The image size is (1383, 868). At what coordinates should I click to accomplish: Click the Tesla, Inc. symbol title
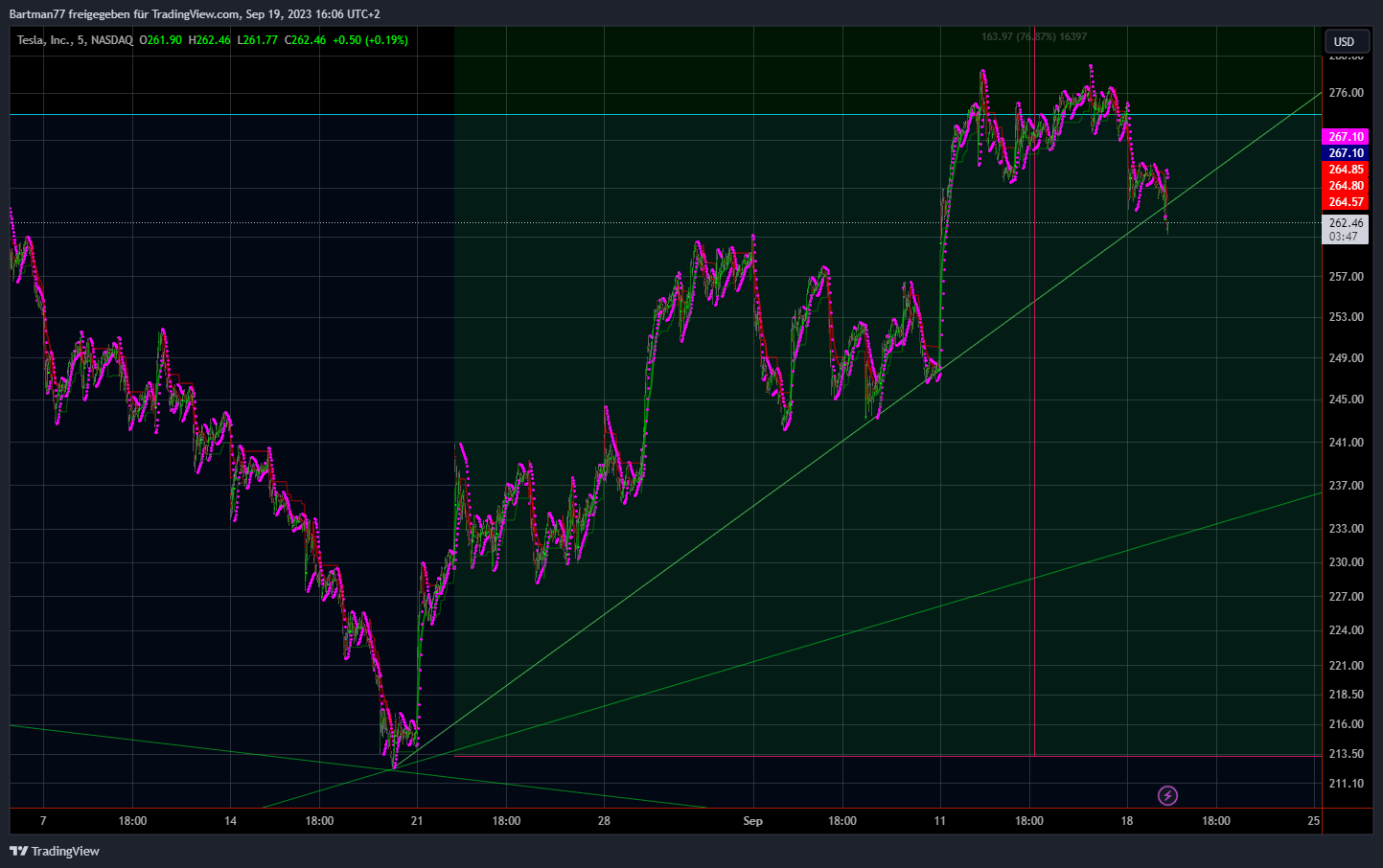44,40
